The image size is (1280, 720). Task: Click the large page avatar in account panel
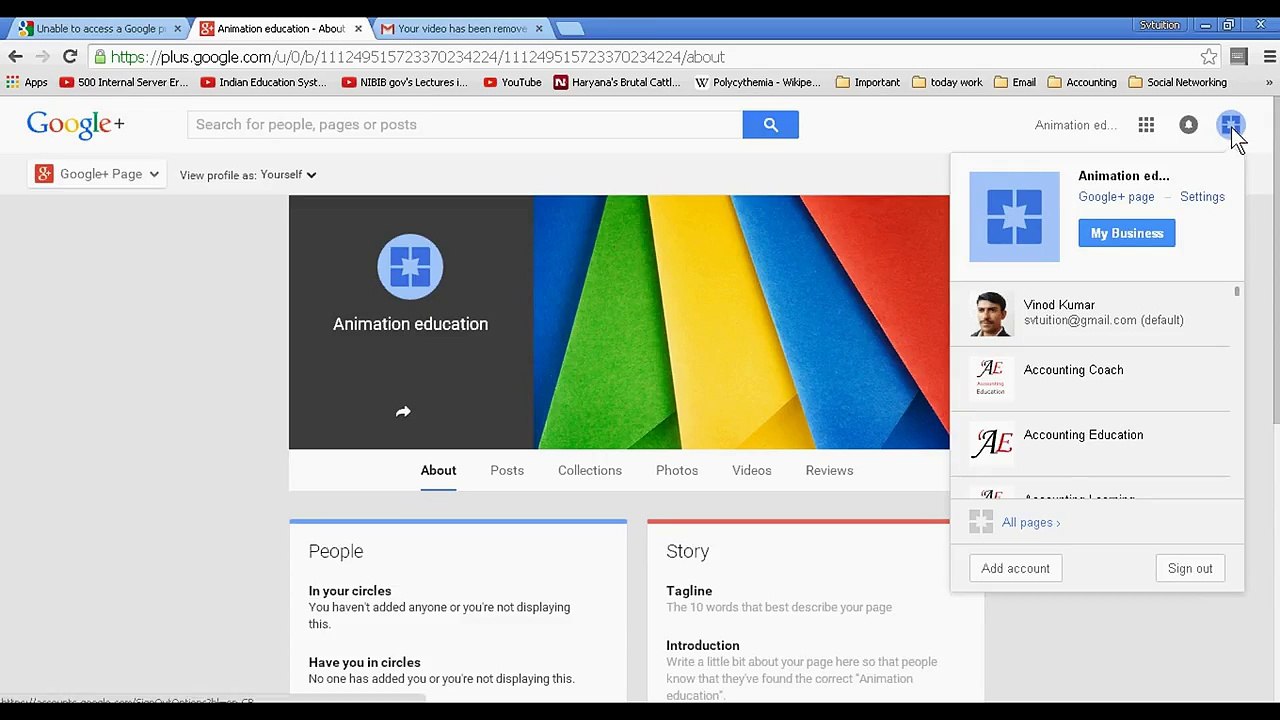(1014, 217)
